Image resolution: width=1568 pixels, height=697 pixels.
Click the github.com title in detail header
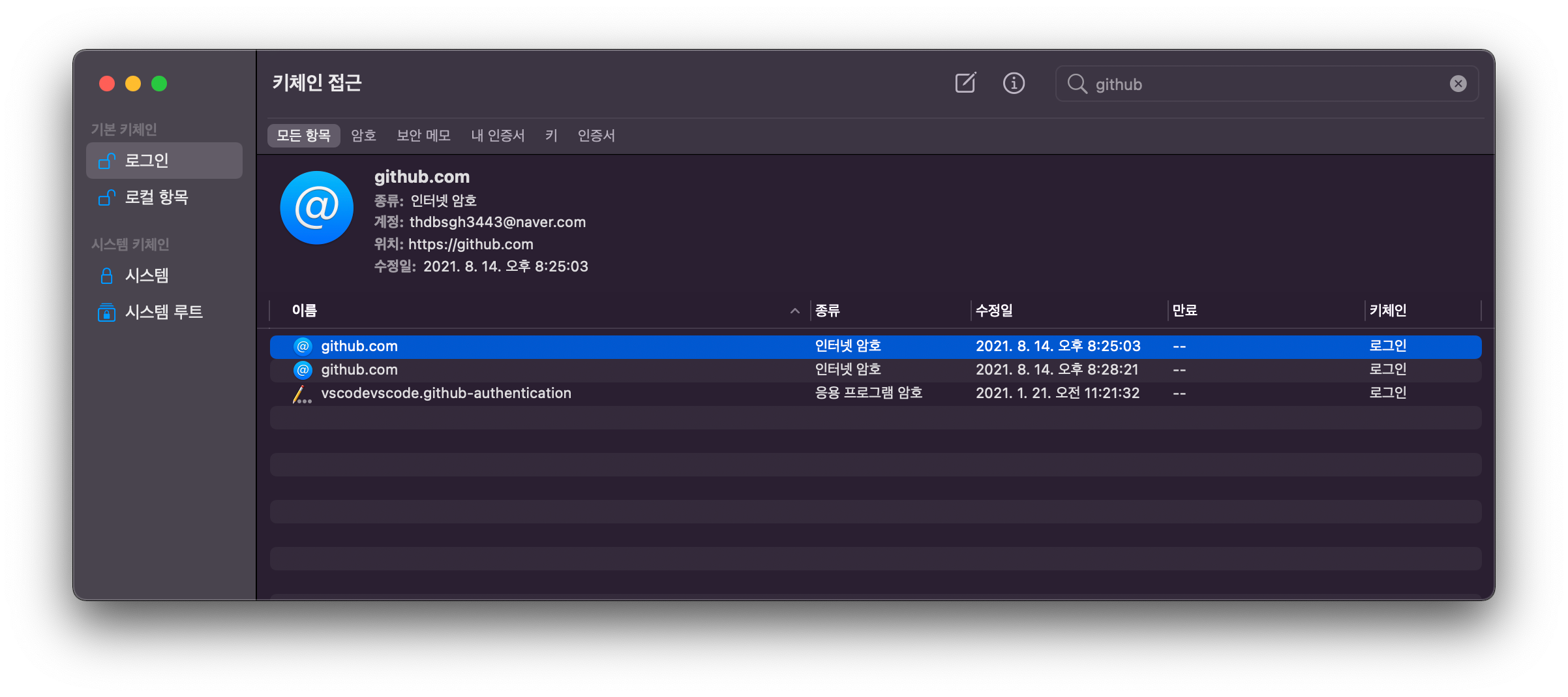[421, 177]
